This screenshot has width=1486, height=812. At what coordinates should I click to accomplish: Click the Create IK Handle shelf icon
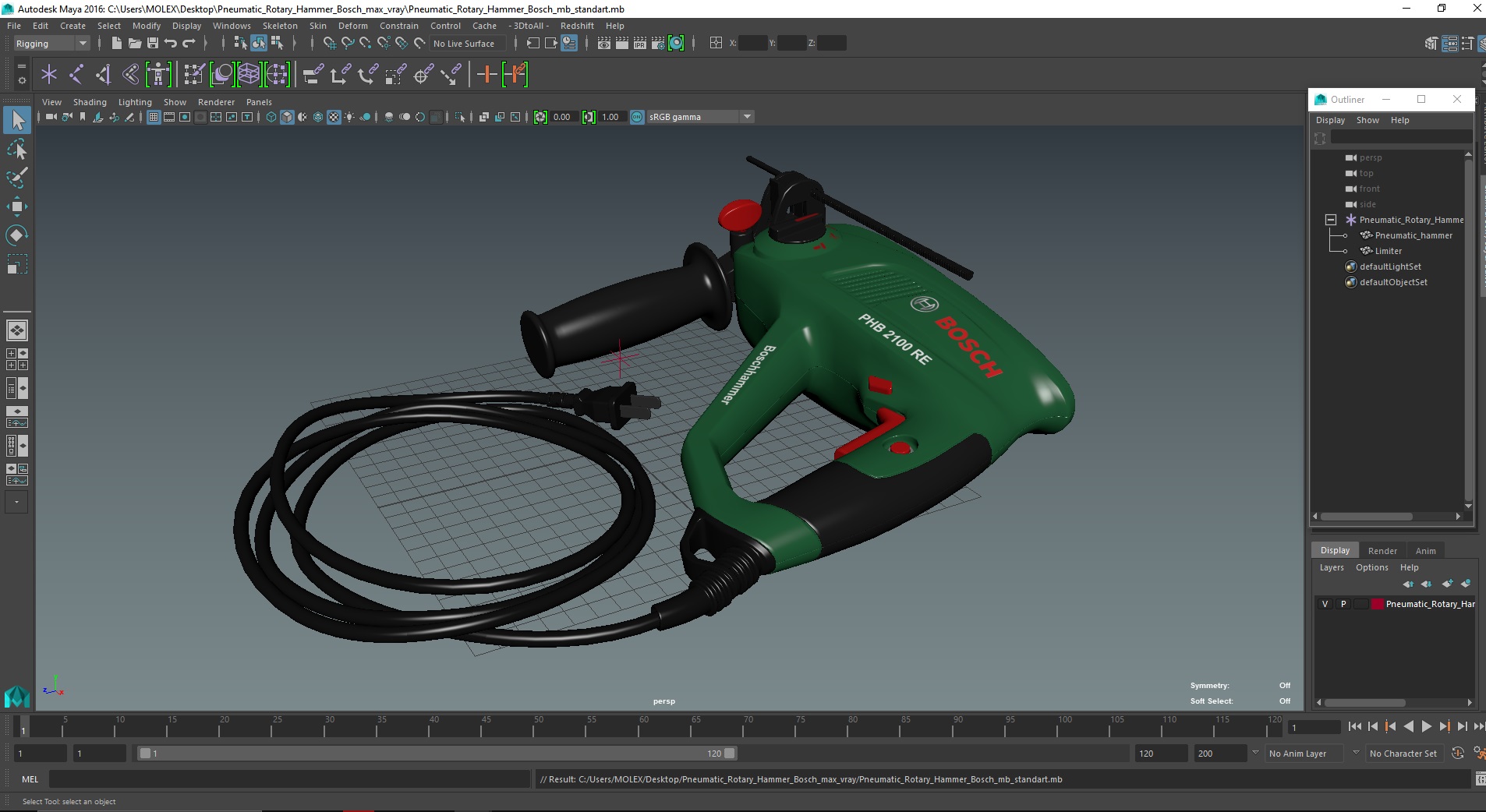click(104, 75)
